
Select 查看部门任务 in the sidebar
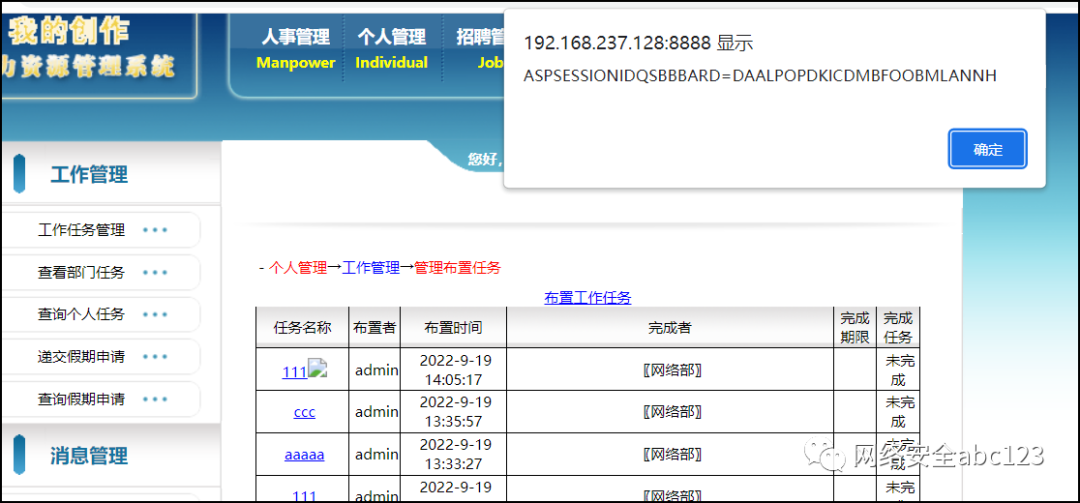pyautogui.click(x=81, y=273)
